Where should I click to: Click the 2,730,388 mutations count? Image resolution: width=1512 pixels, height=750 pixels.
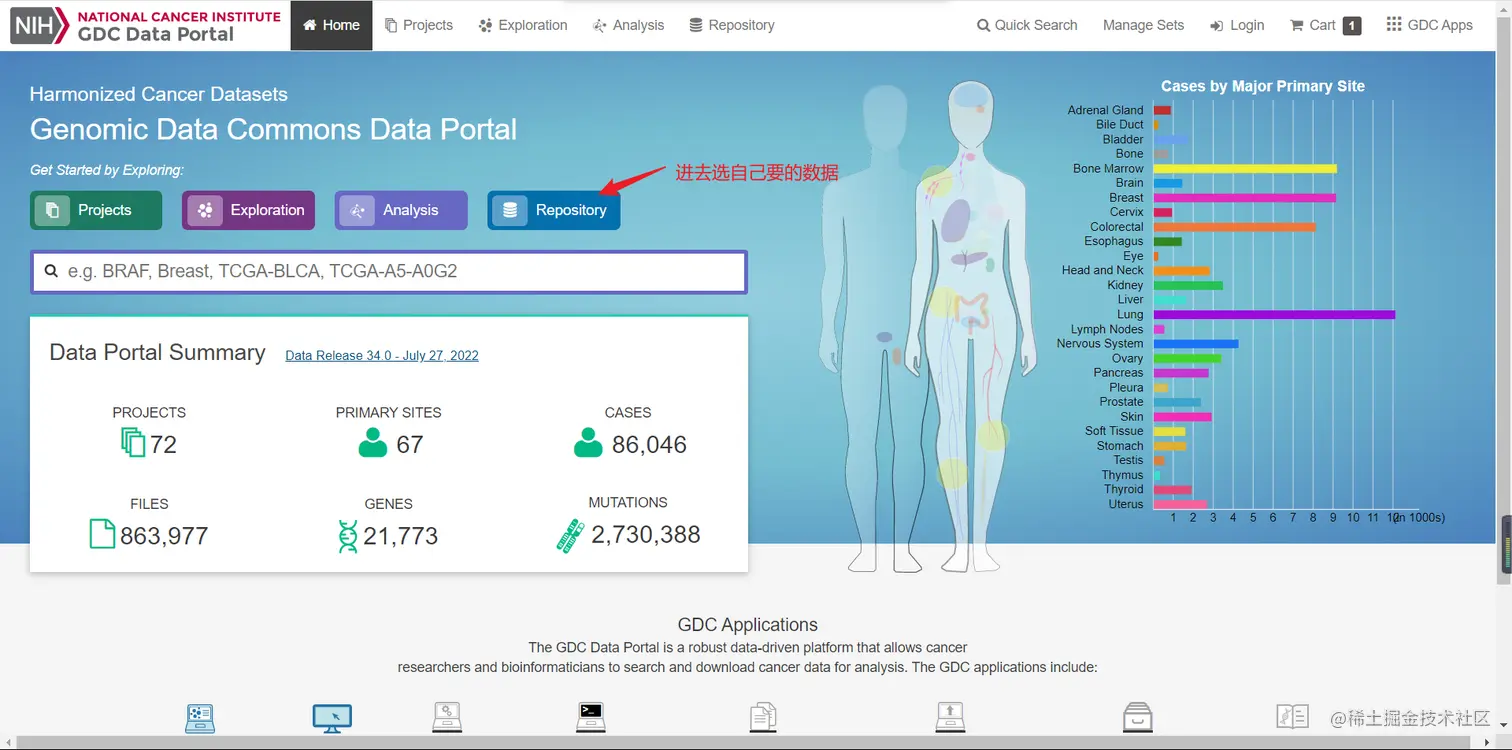pos(646,535)
